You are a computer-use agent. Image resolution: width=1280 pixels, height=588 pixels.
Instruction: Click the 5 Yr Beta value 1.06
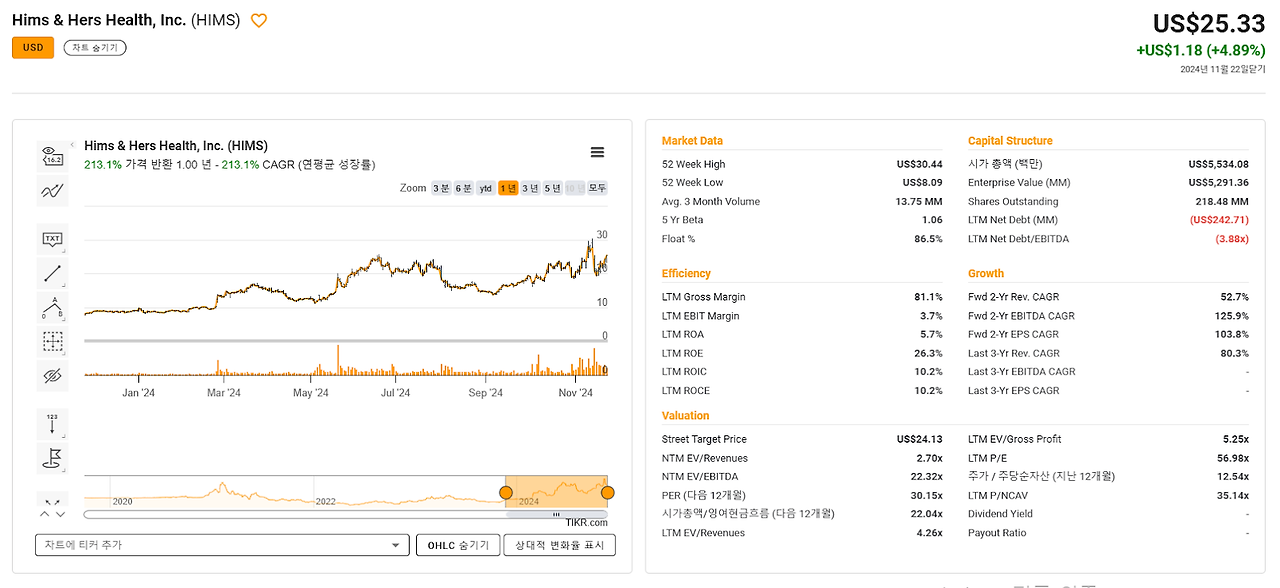point(932,220)
